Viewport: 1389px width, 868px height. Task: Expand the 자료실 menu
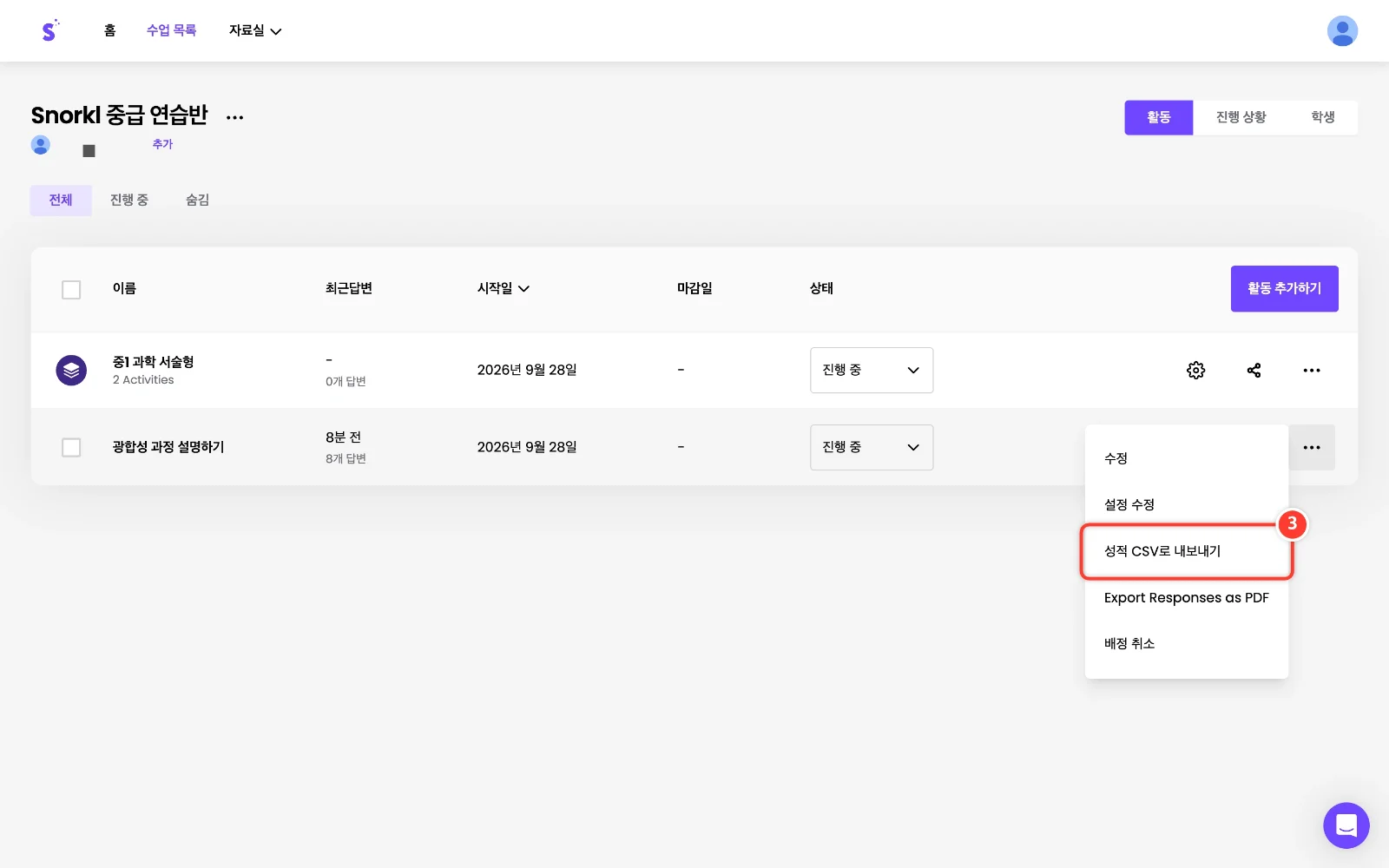pyautogui.click(x=255, y=30)
